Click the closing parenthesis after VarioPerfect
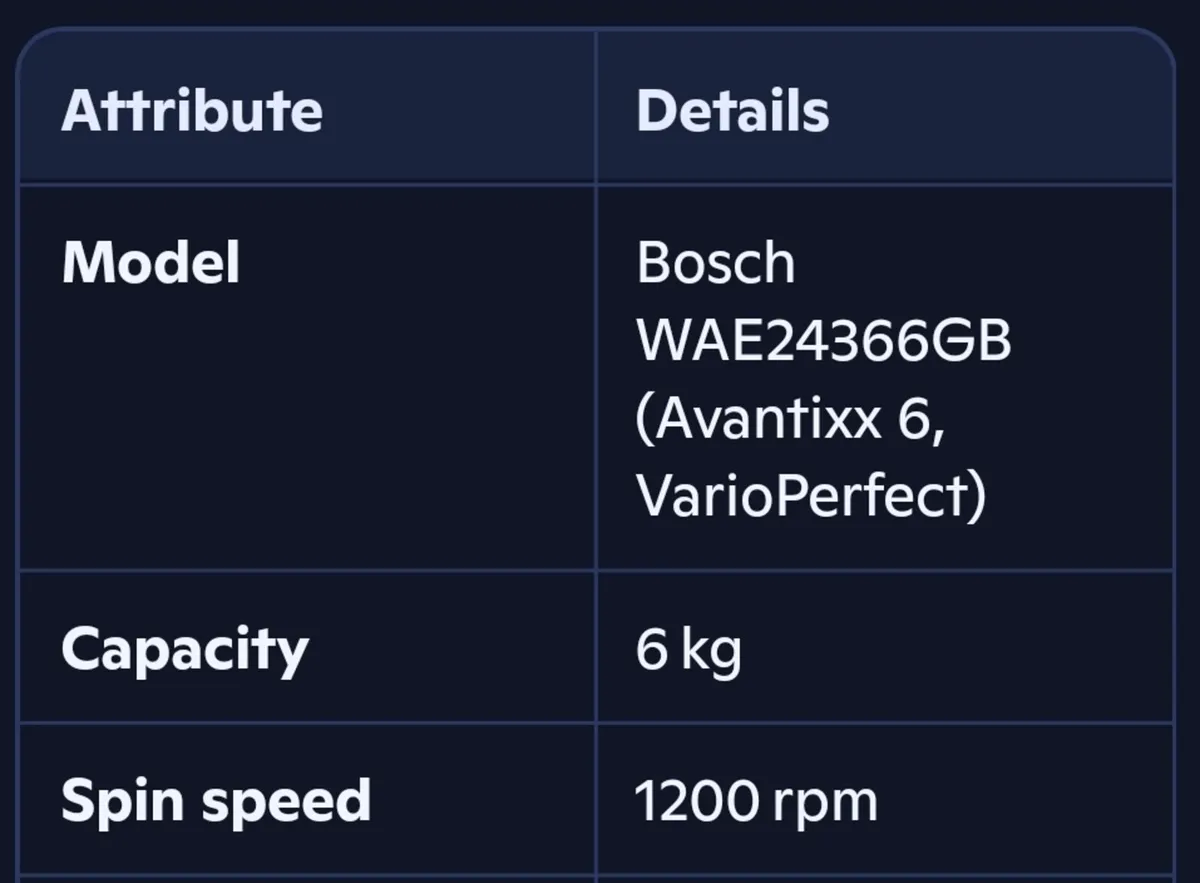The height and width of the screenshot is (883, 1200). click(976, 495)
